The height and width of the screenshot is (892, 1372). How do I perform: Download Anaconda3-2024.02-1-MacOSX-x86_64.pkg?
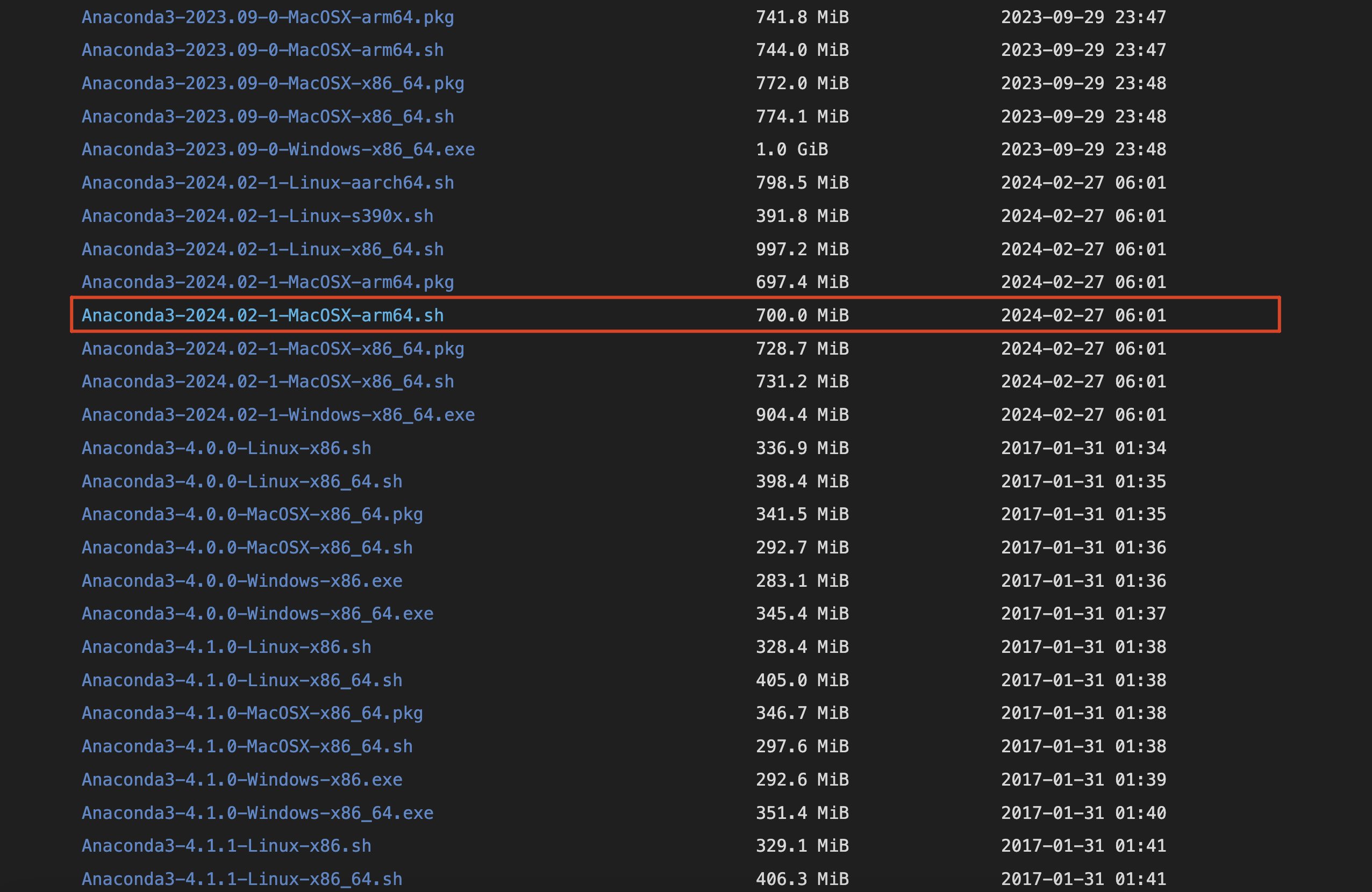click(273, 349)
